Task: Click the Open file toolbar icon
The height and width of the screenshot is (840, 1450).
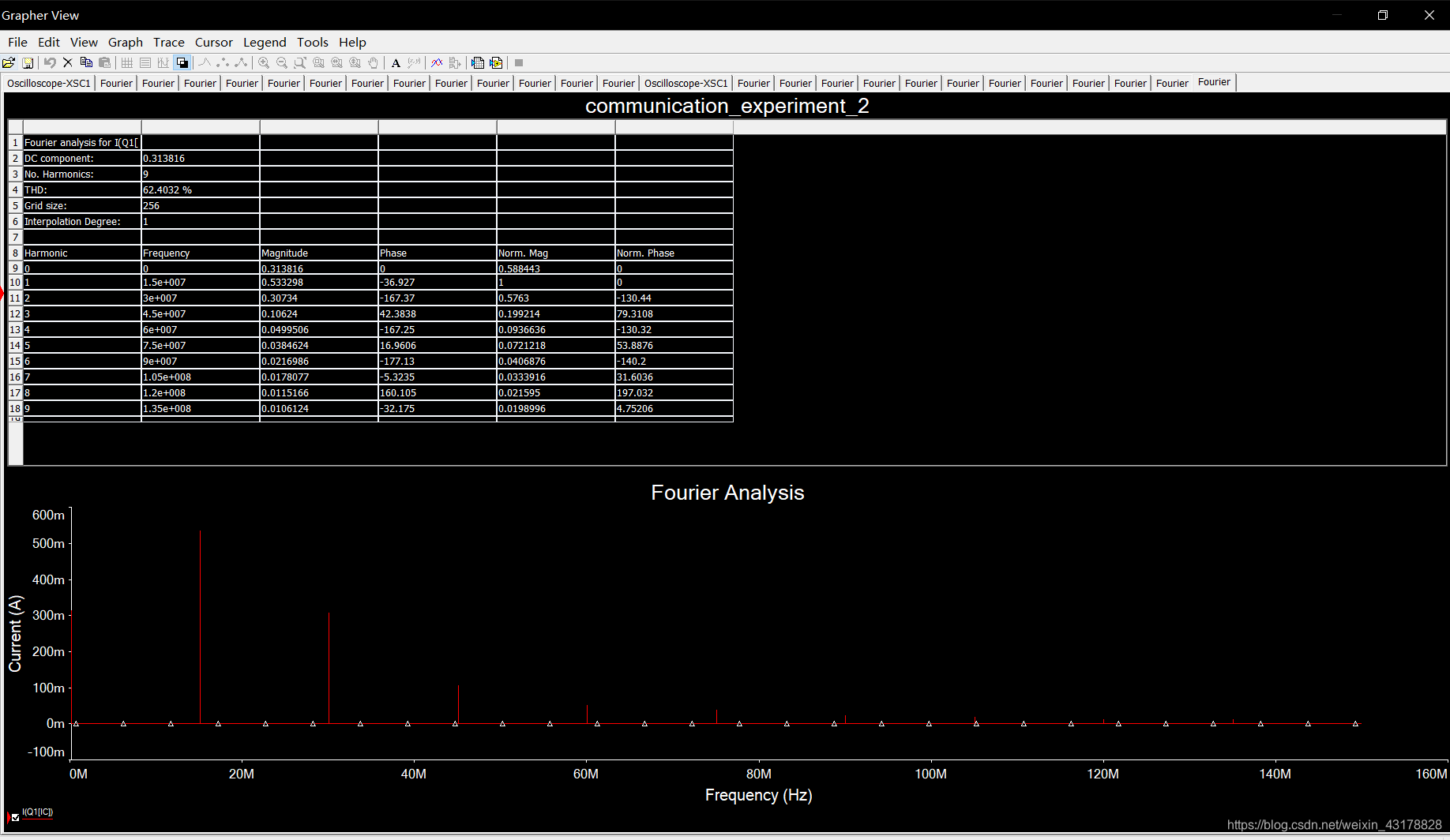Action: [x=9, y=63]
